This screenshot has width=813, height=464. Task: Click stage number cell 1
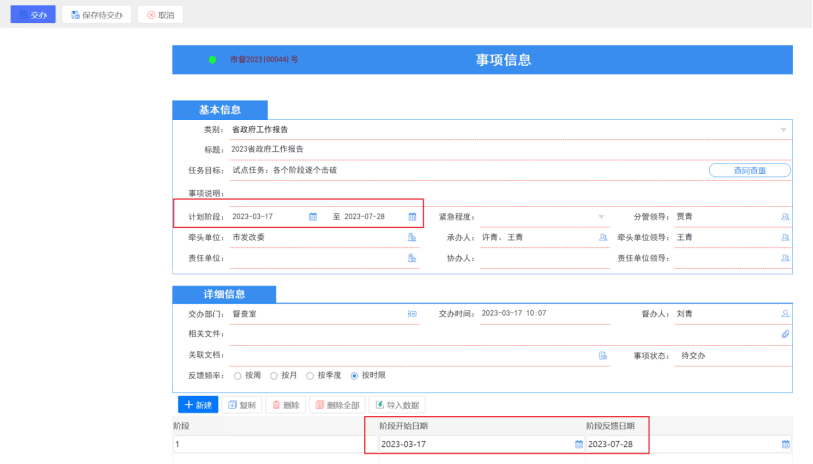(x=275, y=444)
